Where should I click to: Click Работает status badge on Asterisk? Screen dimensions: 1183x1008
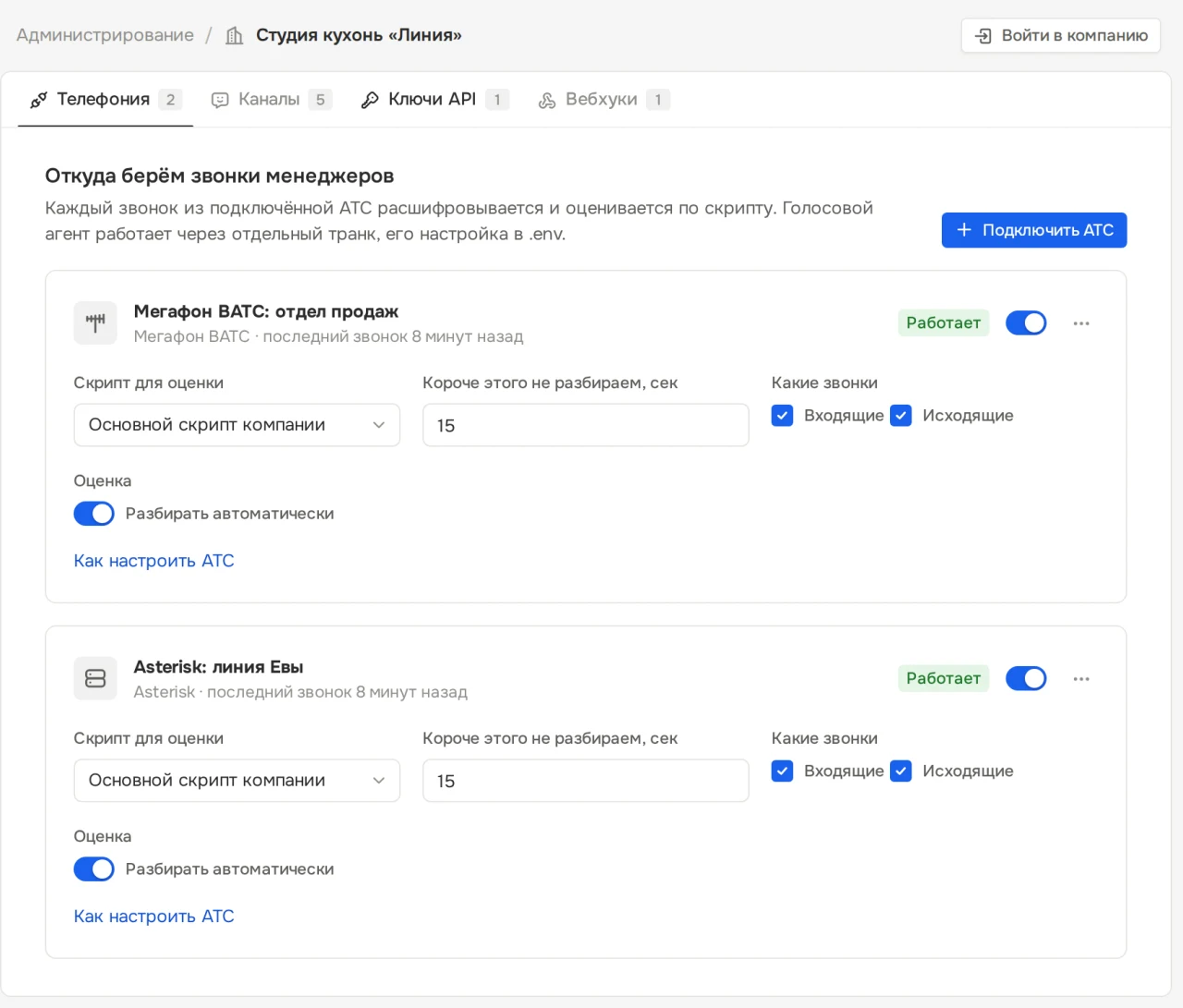click(944, 678)
